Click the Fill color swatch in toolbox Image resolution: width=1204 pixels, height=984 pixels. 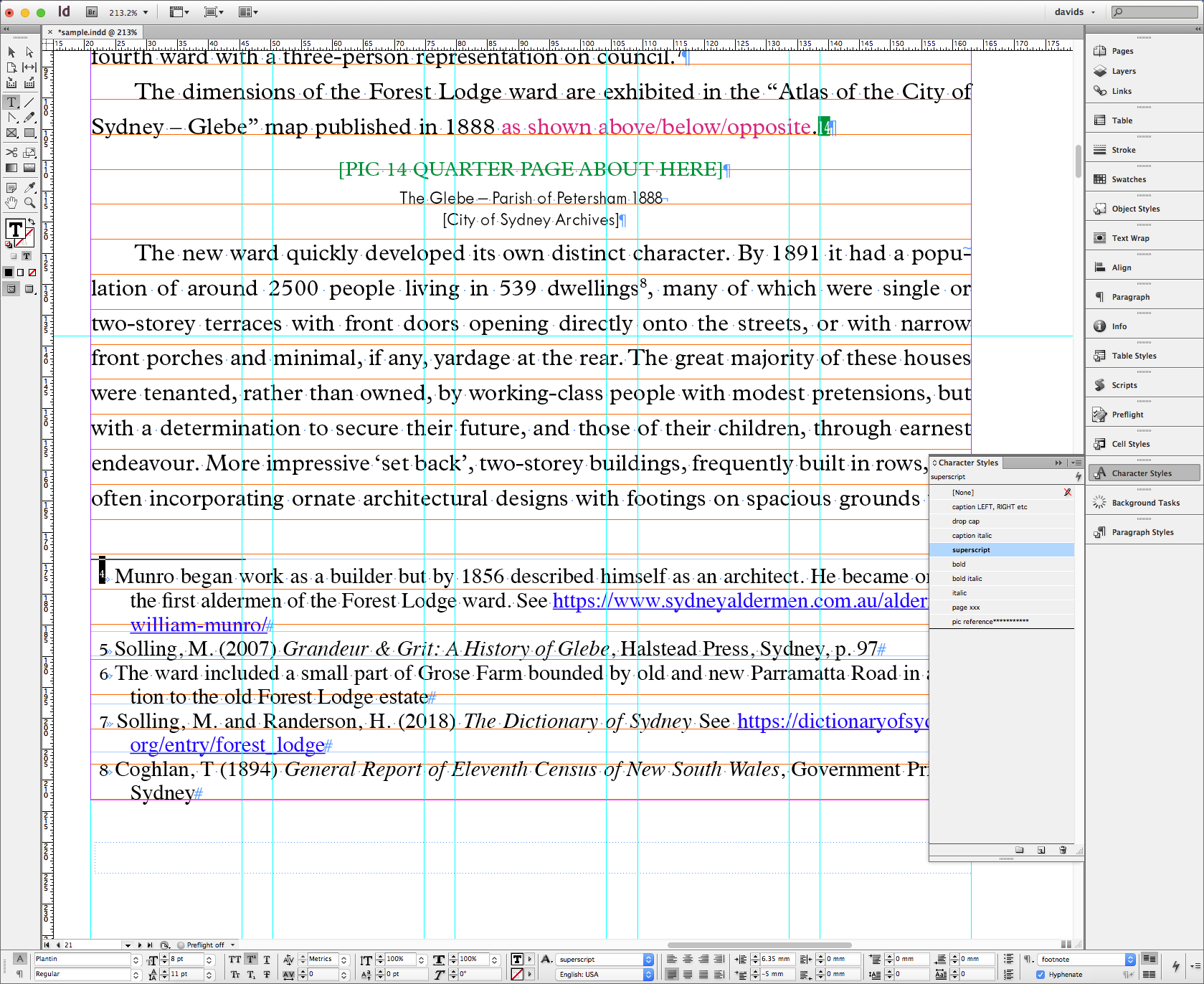(x=15, y=230)
